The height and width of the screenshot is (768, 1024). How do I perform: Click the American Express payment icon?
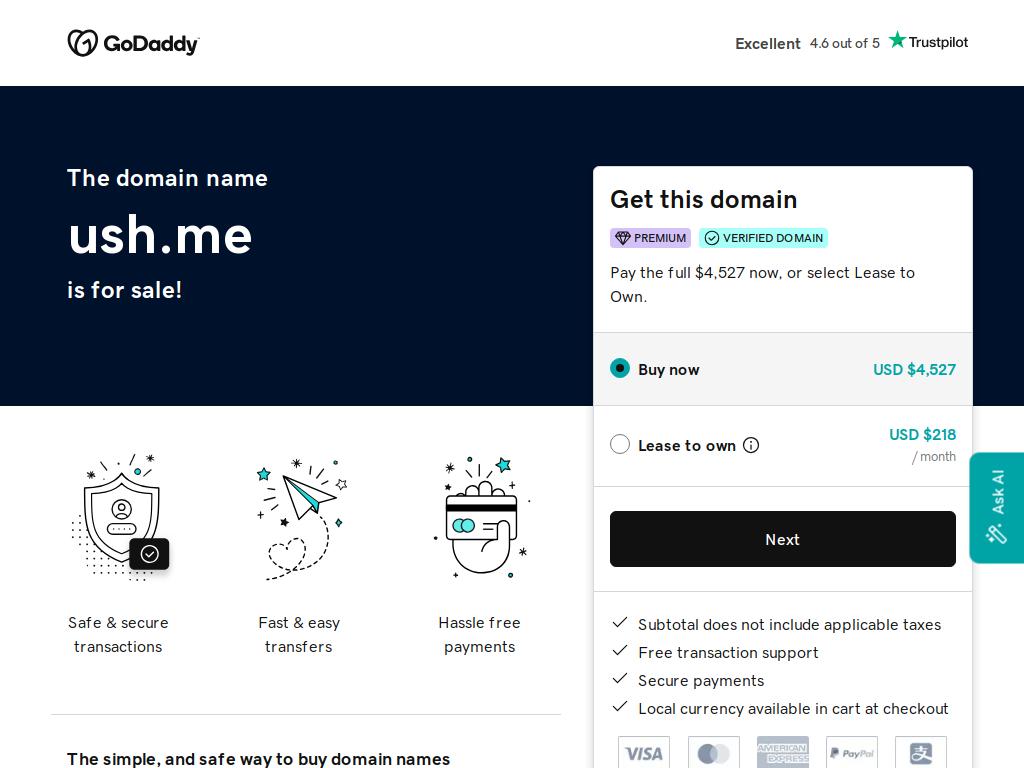pyautogui.click(x=782, y=753)
